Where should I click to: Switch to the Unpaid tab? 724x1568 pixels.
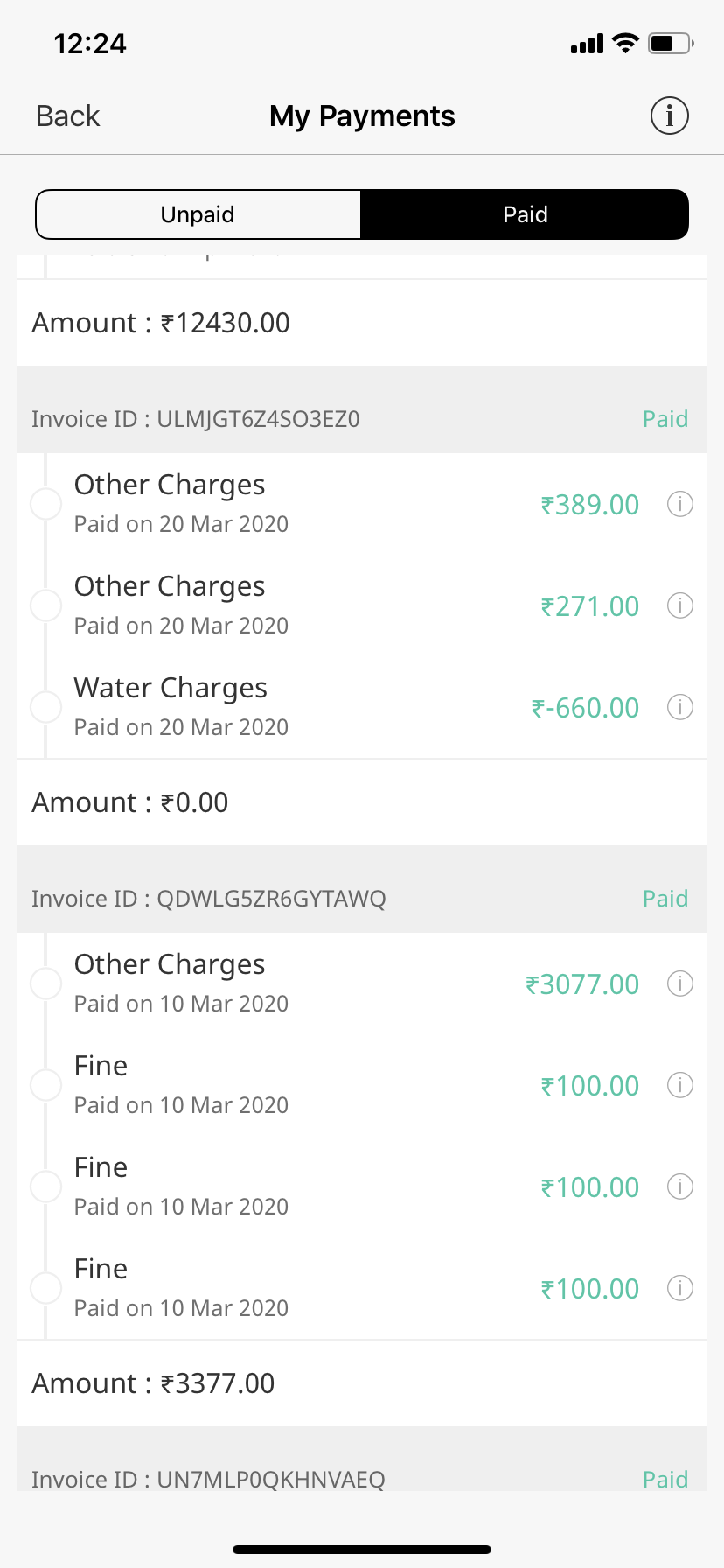click(x=198, y=214)
